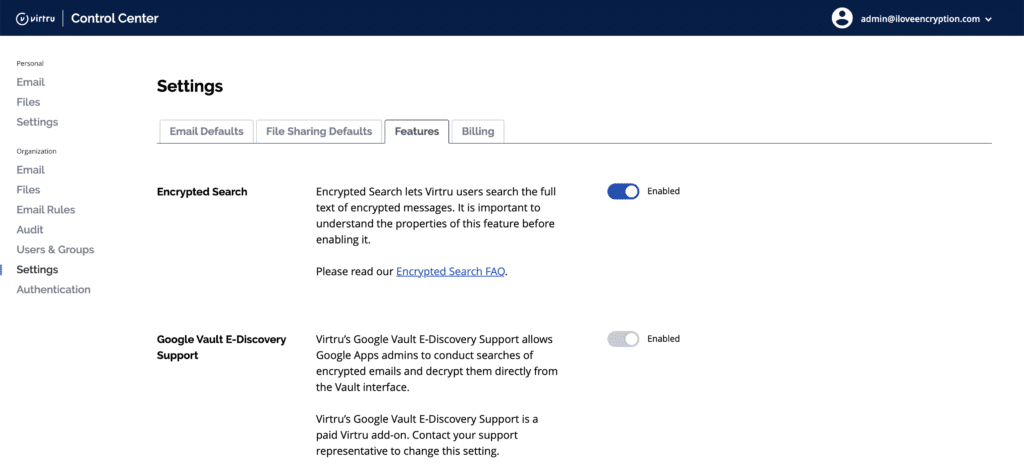Open Personal Files in sidebar

click(28, 102)
